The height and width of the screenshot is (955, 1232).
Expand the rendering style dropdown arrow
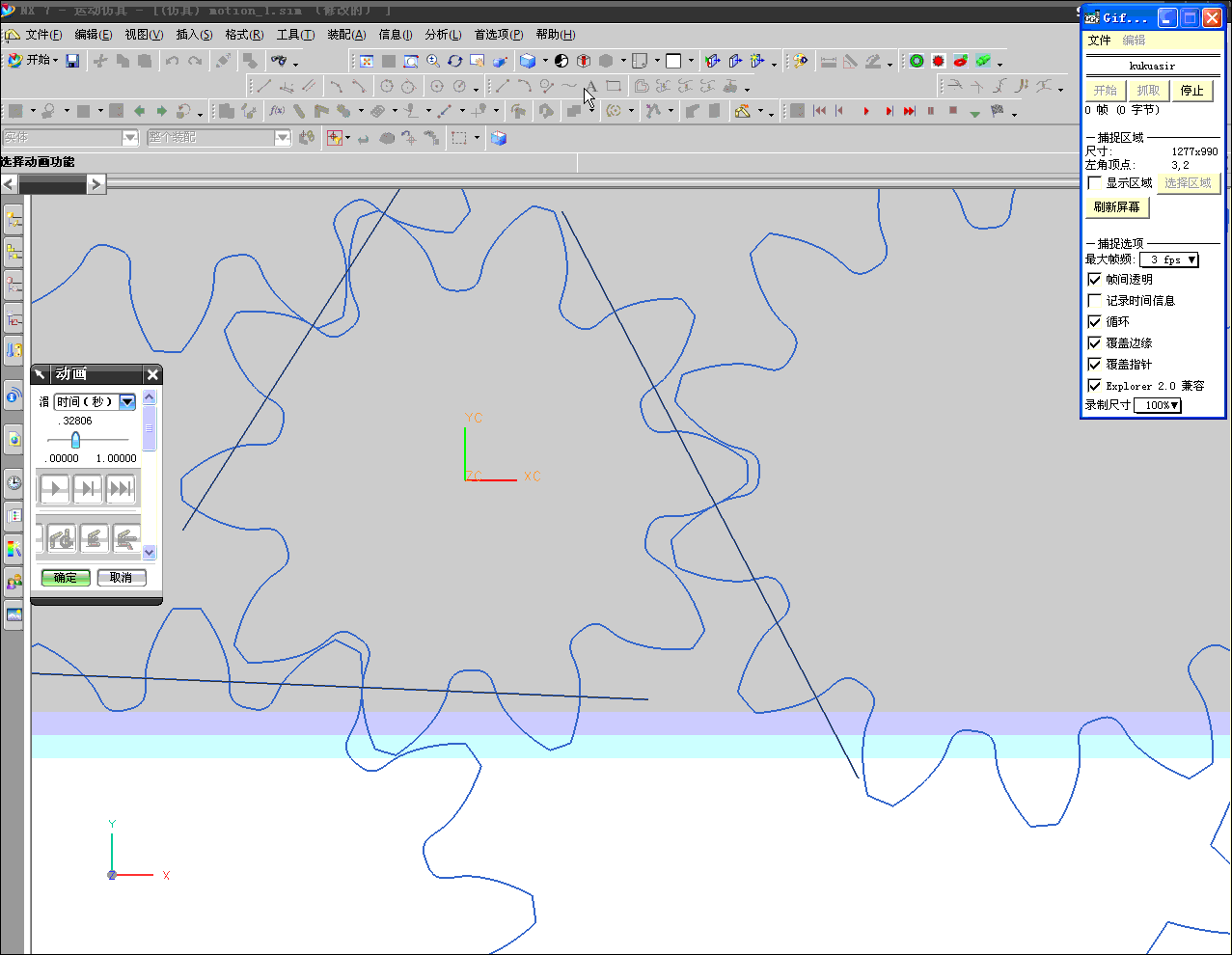(545, 61)
